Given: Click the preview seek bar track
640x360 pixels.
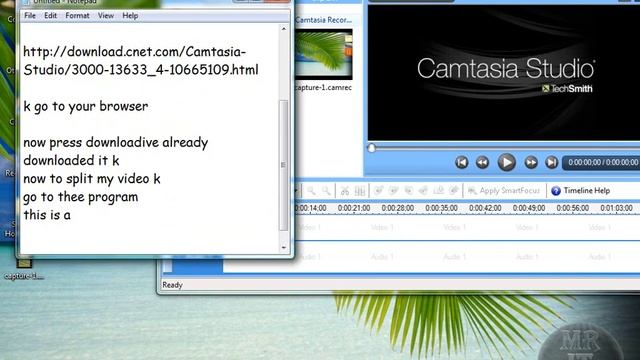Looking at the screenshot, I should coord(506,147).
